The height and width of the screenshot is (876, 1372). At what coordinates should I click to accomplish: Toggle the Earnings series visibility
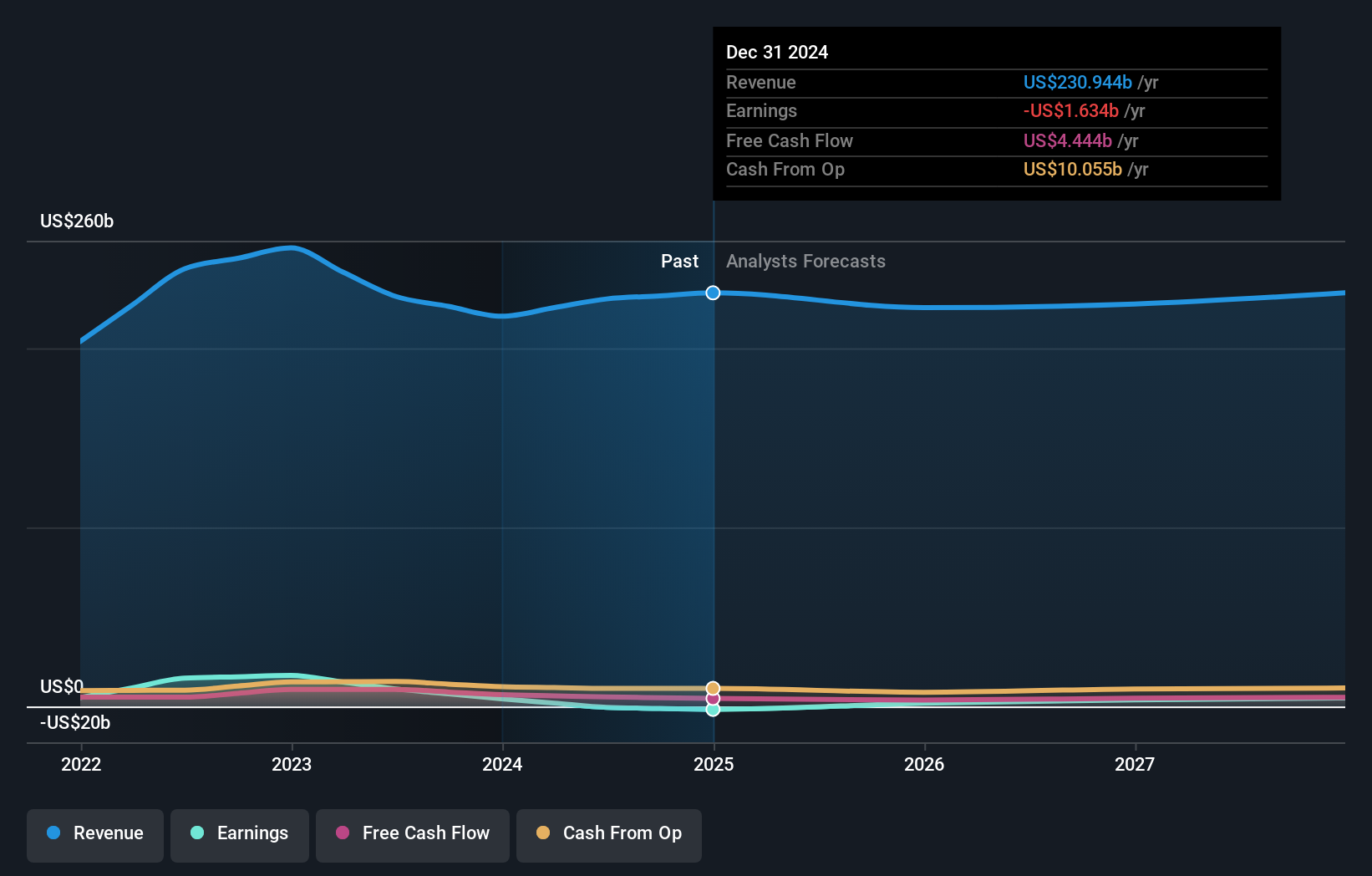click(x=240, y=833)
